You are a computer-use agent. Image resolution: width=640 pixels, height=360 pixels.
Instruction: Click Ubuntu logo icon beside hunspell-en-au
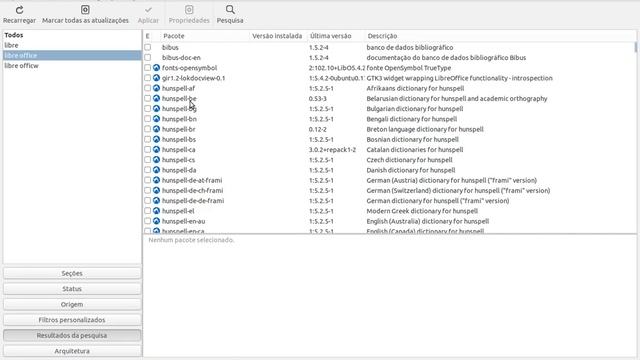point(156,221)
